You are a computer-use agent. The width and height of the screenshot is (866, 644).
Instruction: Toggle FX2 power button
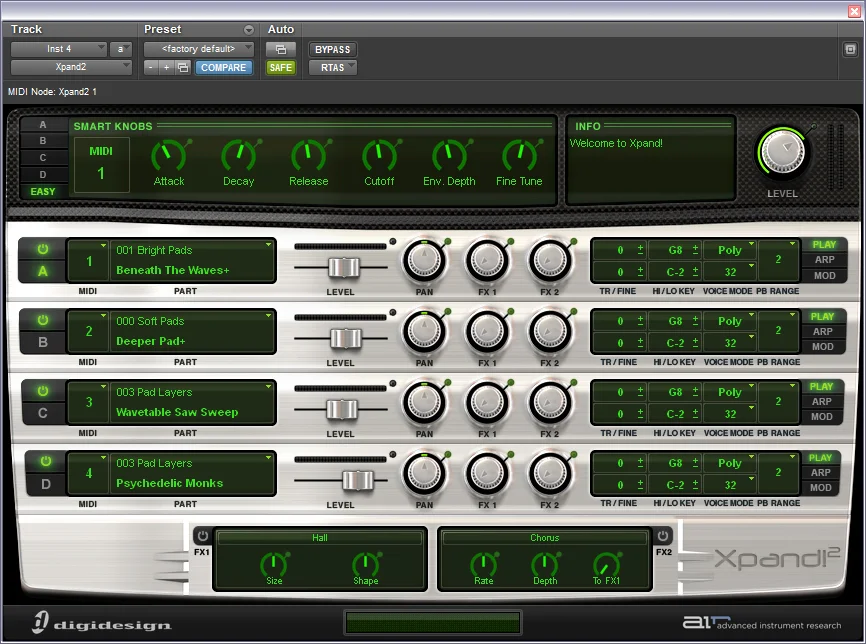coord(663,536)
